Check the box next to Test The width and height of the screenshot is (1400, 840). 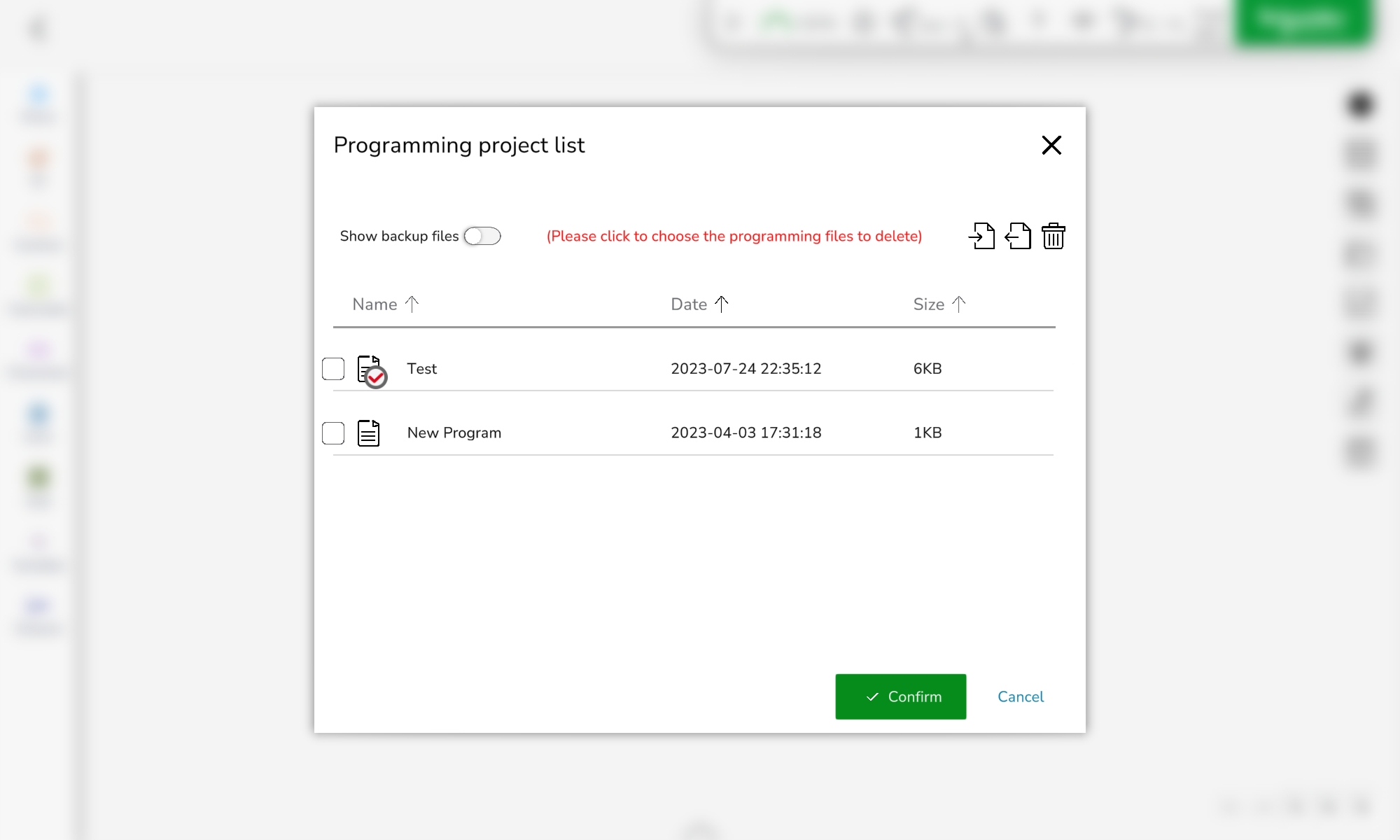pyautogui.click(x=333, y=369)
